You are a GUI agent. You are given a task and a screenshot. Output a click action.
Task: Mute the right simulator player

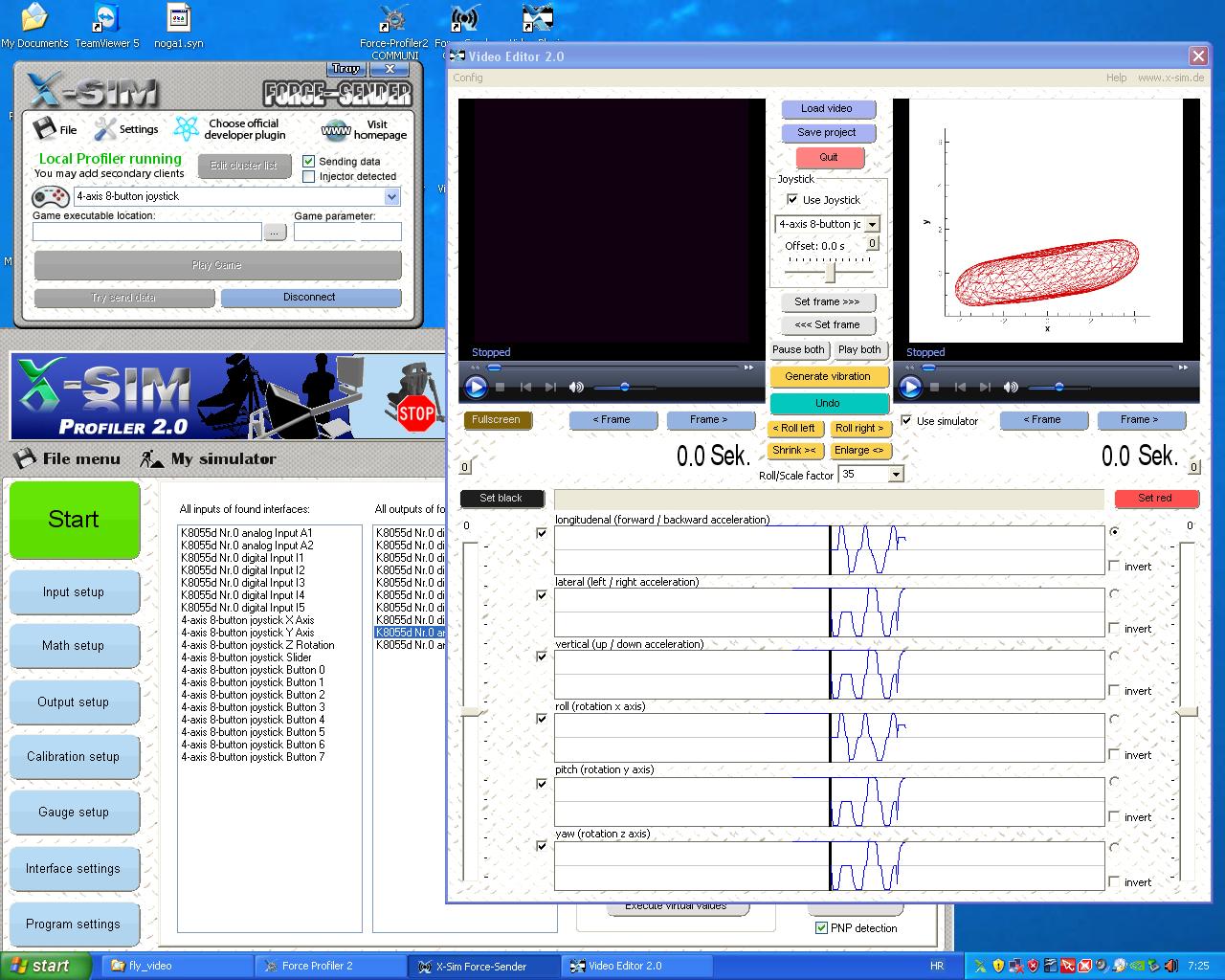pyautogui.click(x=1011, y=387)
